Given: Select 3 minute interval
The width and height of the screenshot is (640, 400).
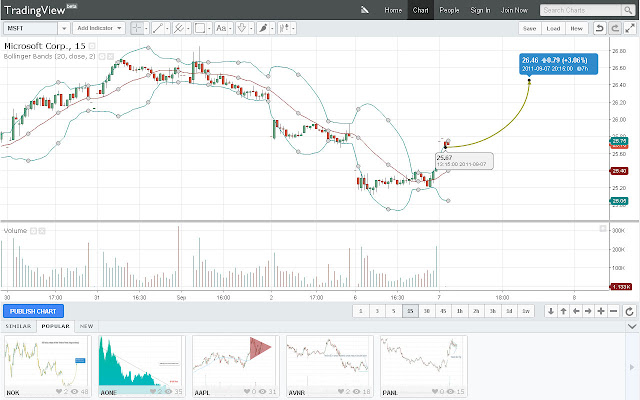Looking at the screenshot, I should [377, 311].
